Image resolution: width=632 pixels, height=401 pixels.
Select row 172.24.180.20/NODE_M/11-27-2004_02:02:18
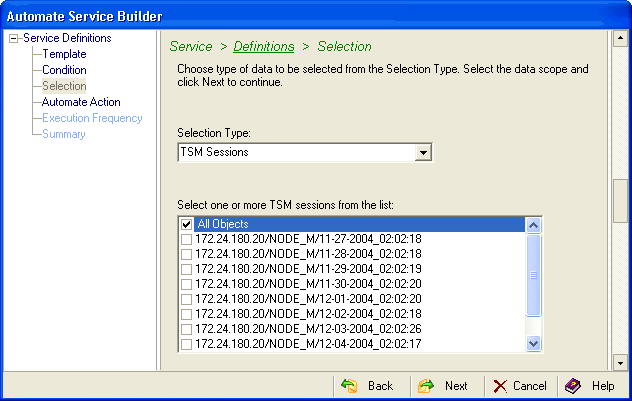pyautogui.click(x=352, y=239)
